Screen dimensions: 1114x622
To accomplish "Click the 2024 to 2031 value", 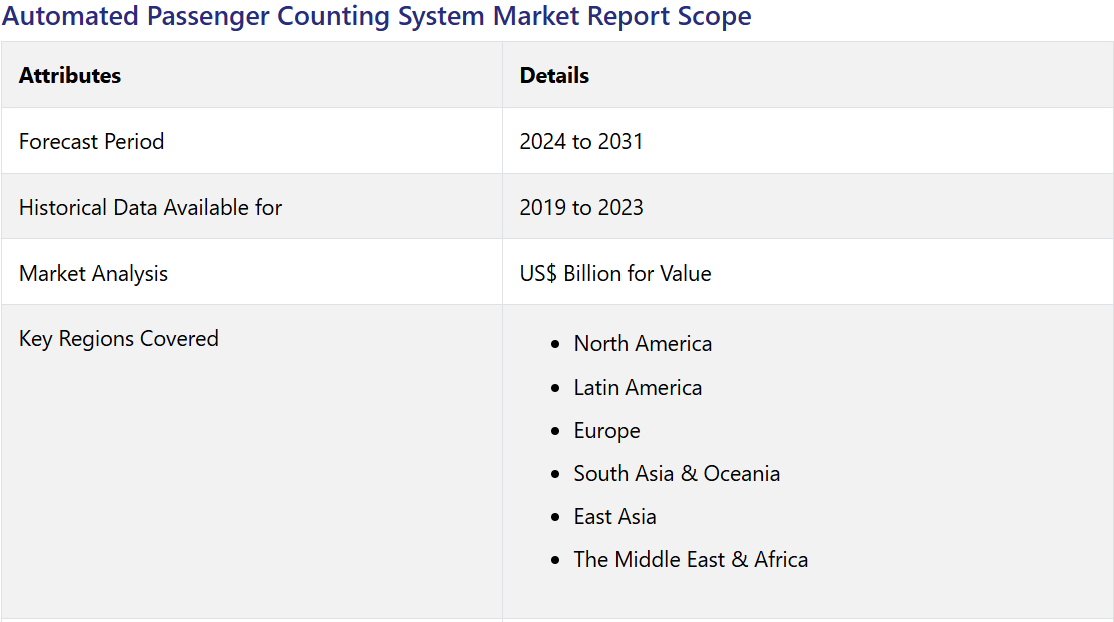I will [x=581, y=142].
